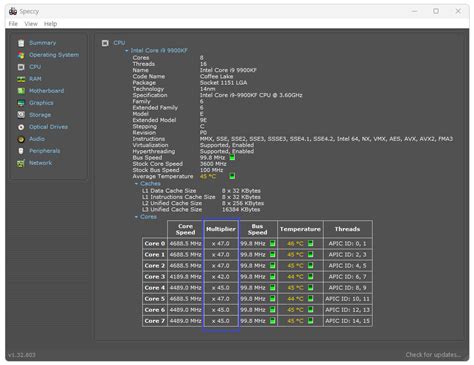Open the Peripherals section icon
Screen dimensions: 474x365
click(x=21, y=151)
